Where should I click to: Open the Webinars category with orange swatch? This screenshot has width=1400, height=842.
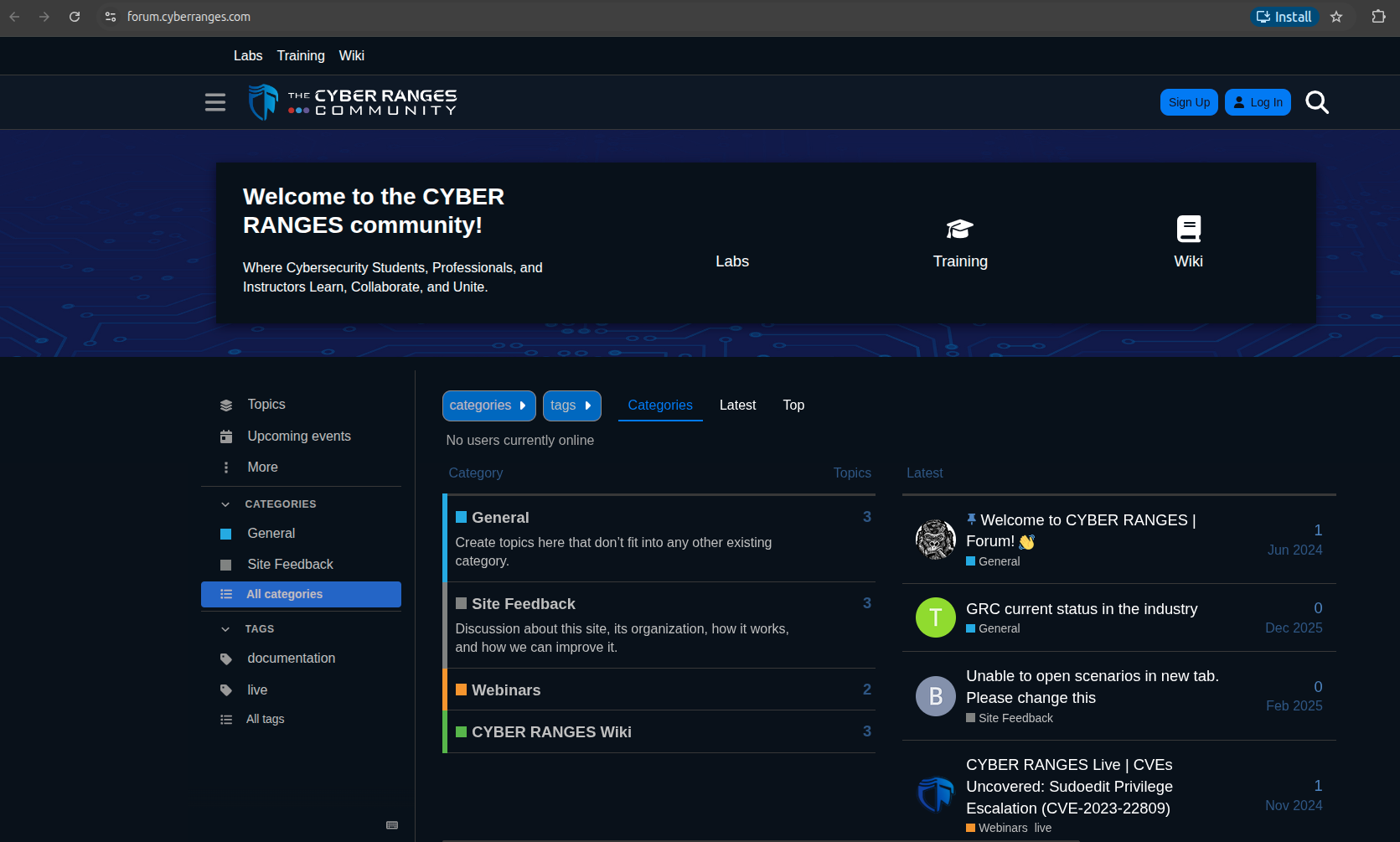[x=506, y=690]
